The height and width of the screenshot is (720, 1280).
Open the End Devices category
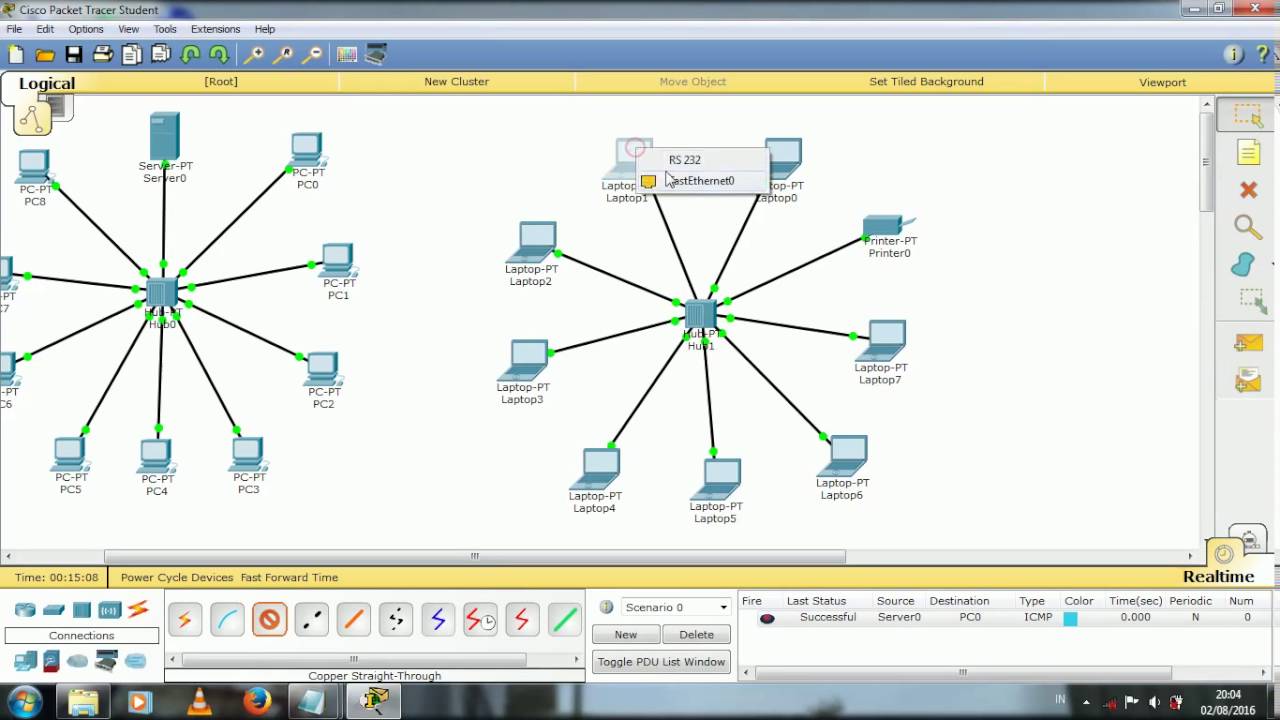(x=25, y=661)
